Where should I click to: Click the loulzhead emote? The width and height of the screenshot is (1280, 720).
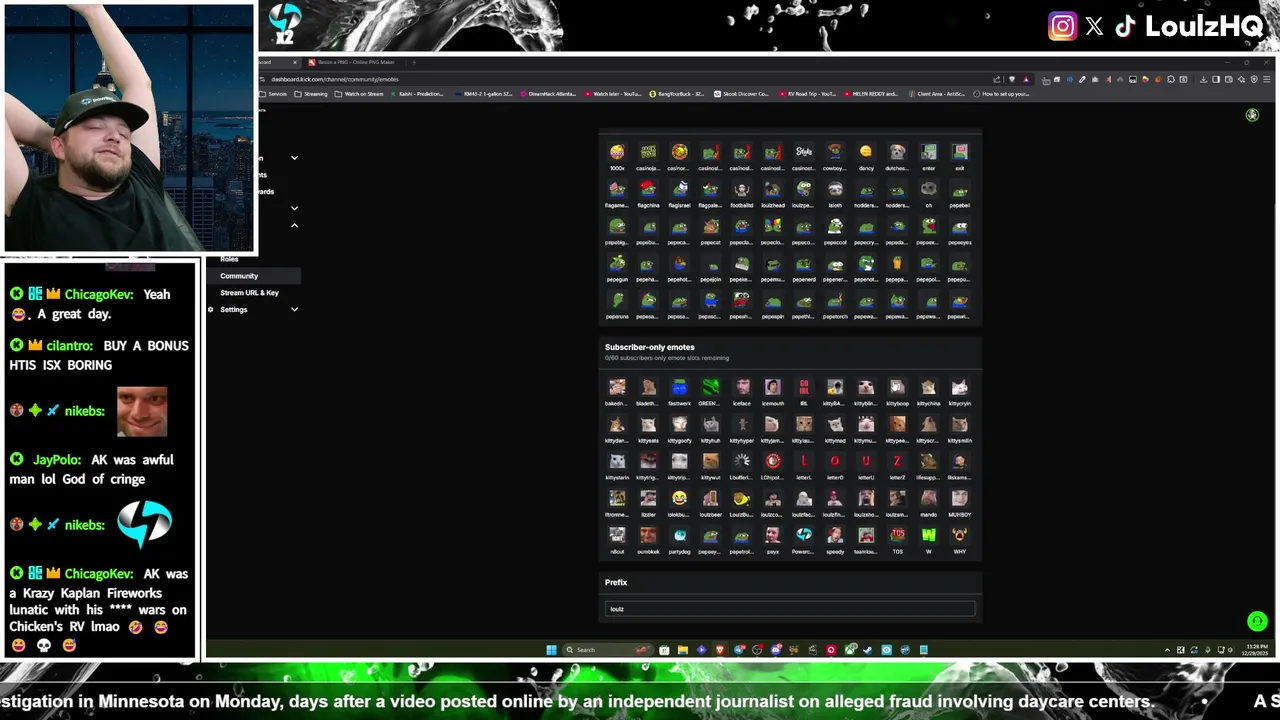point(773,189)
